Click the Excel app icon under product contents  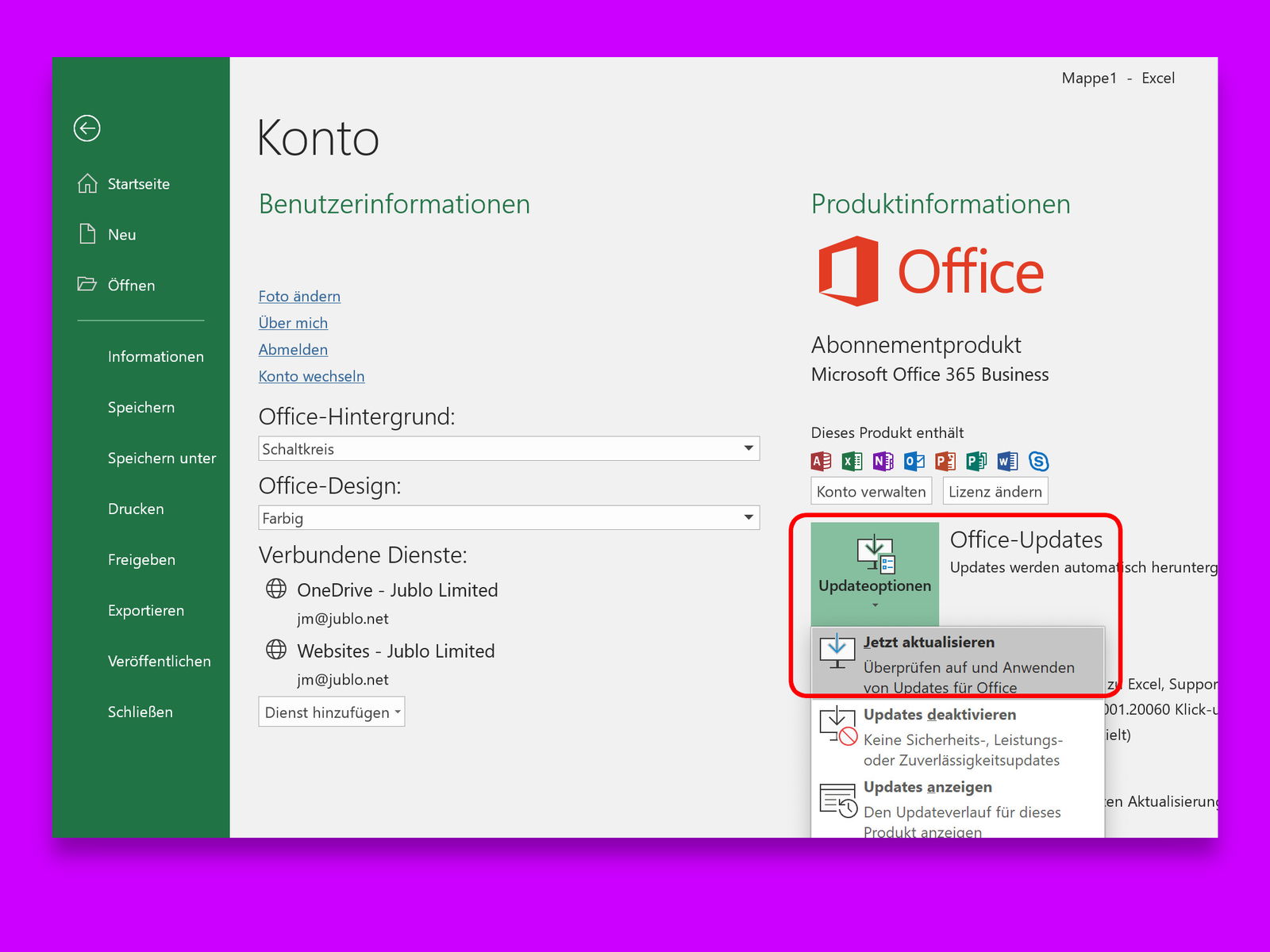tap(852, 461)
